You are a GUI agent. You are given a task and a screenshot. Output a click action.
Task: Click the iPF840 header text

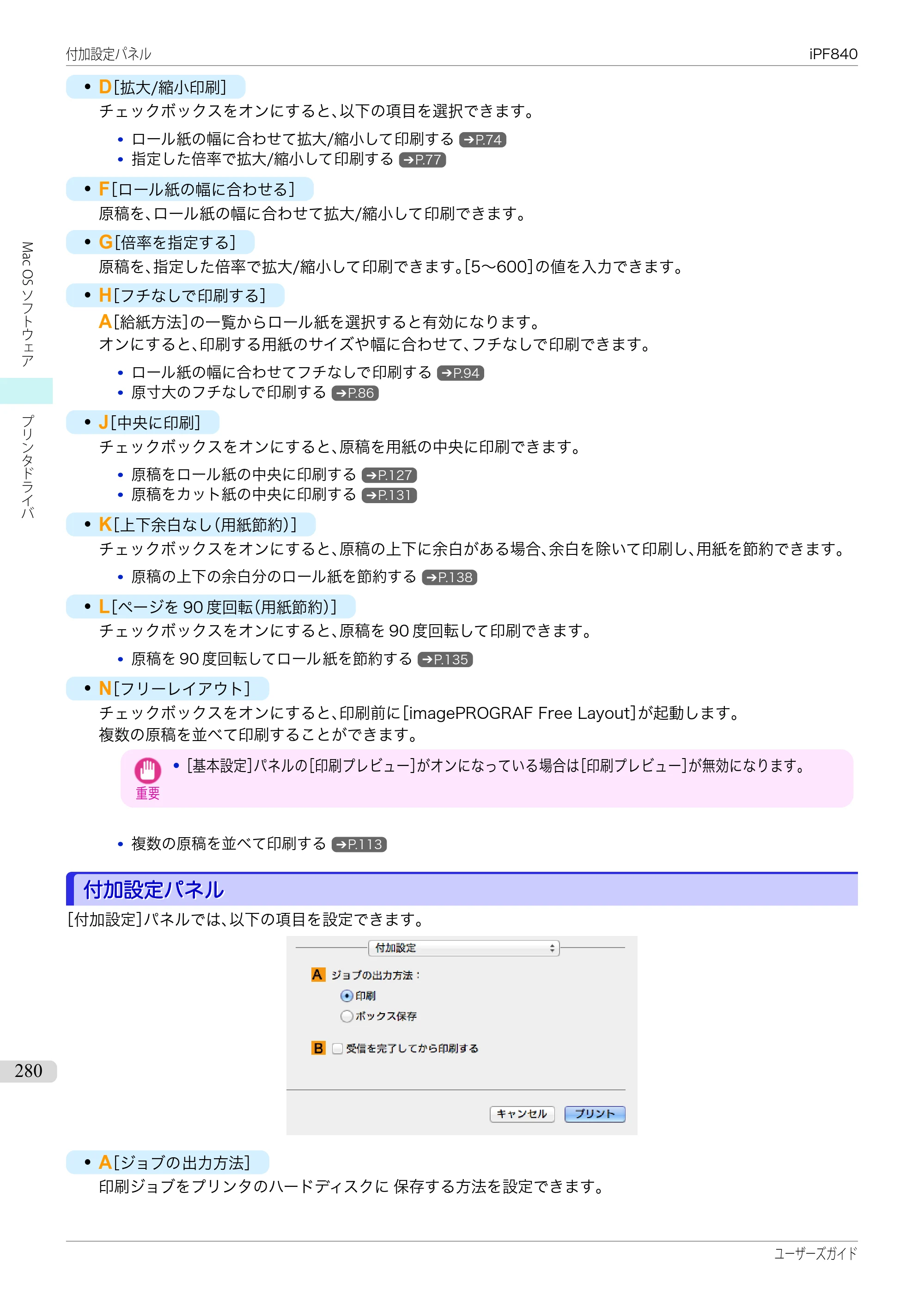(833, 54)
